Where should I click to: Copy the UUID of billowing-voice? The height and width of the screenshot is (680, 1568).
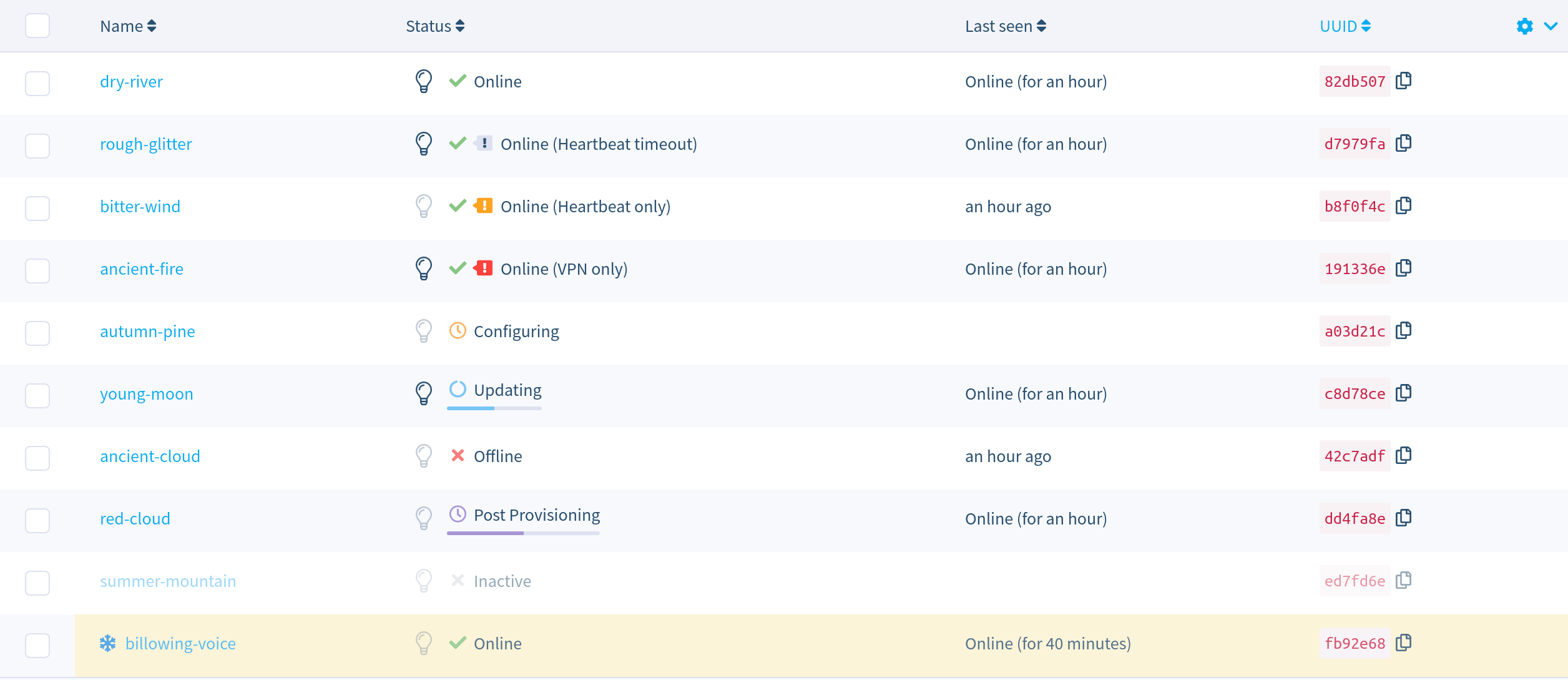(1404, 643)
